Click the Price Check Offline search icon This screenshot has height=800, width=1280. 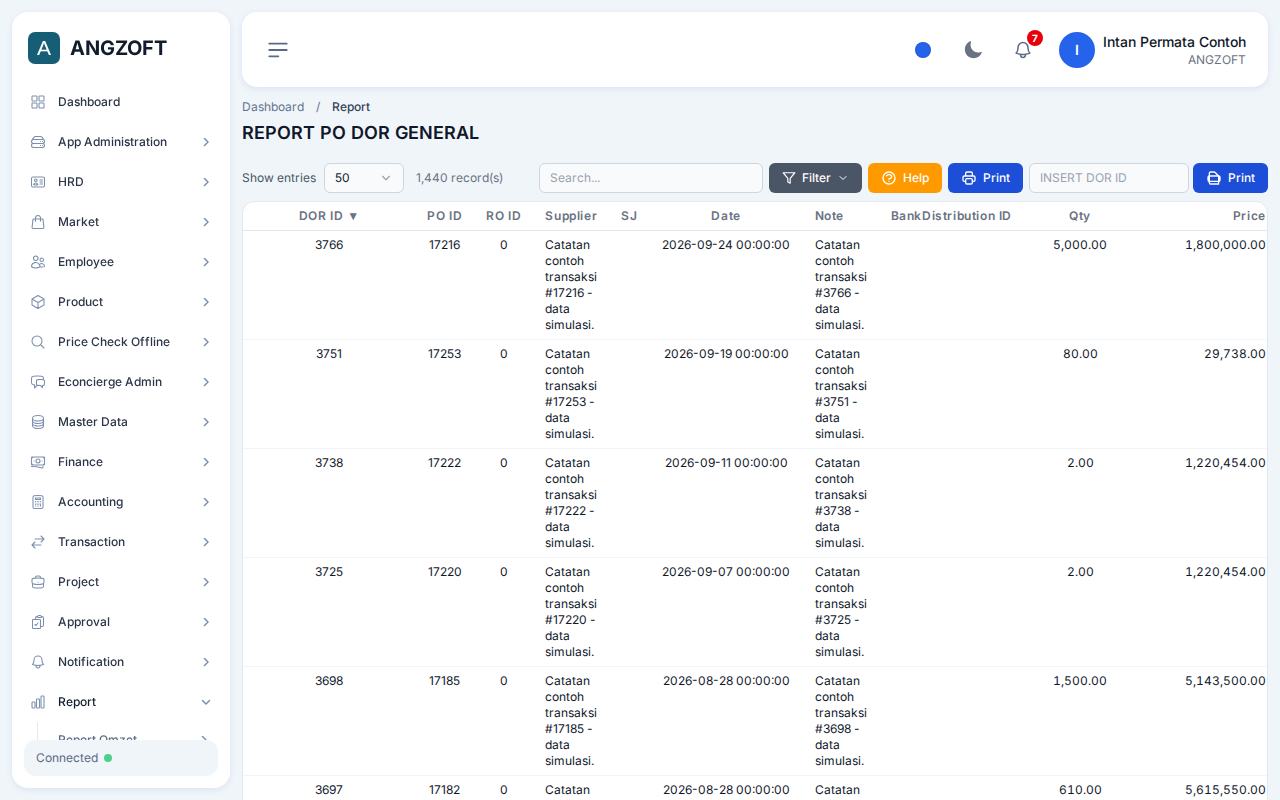[38, 342]
